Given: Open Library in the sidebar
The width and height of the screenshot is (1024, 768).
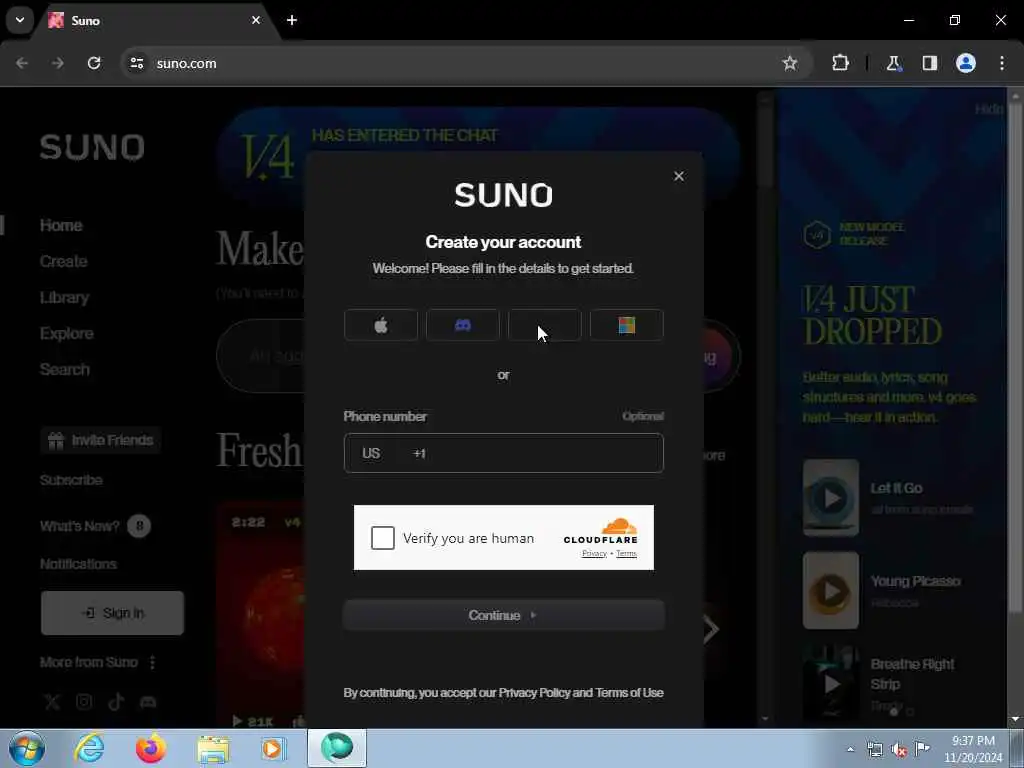Looking at the screenshot, I should [x=64, y=297].
